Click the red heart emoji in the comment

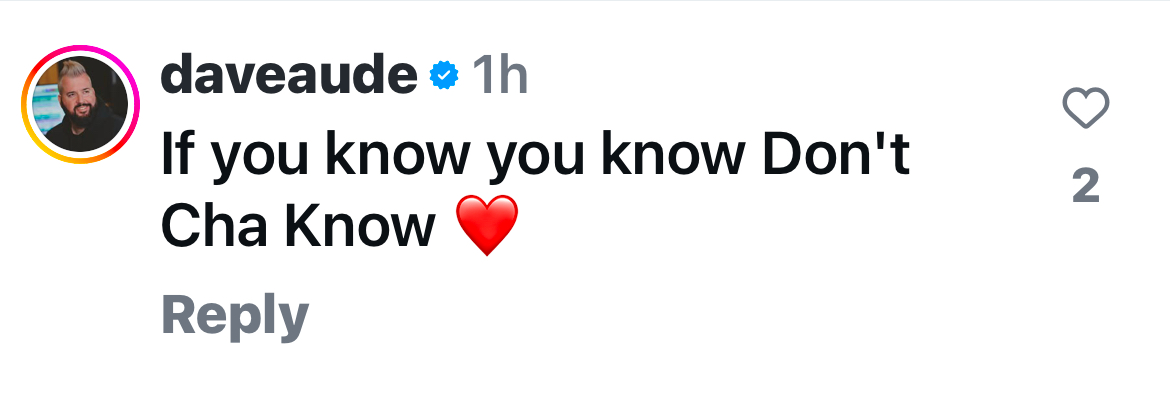pyautogui.click(x=487, y=225)
